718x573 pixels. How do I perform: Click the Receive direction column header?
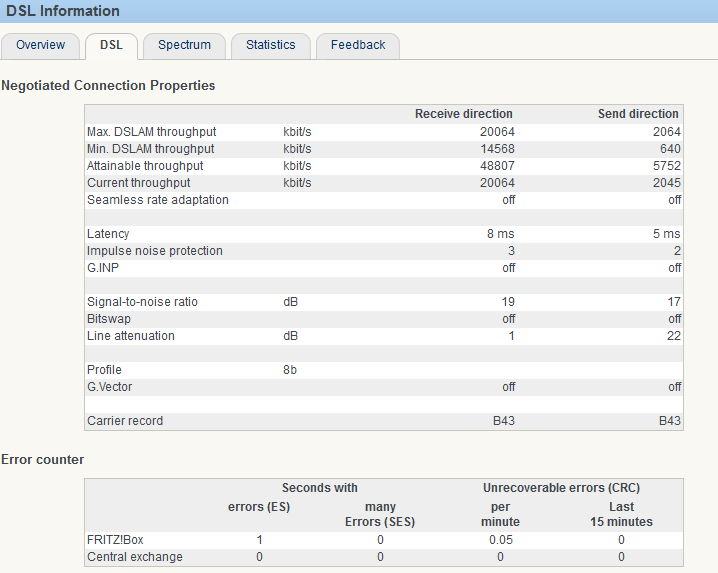pos(463,114)
